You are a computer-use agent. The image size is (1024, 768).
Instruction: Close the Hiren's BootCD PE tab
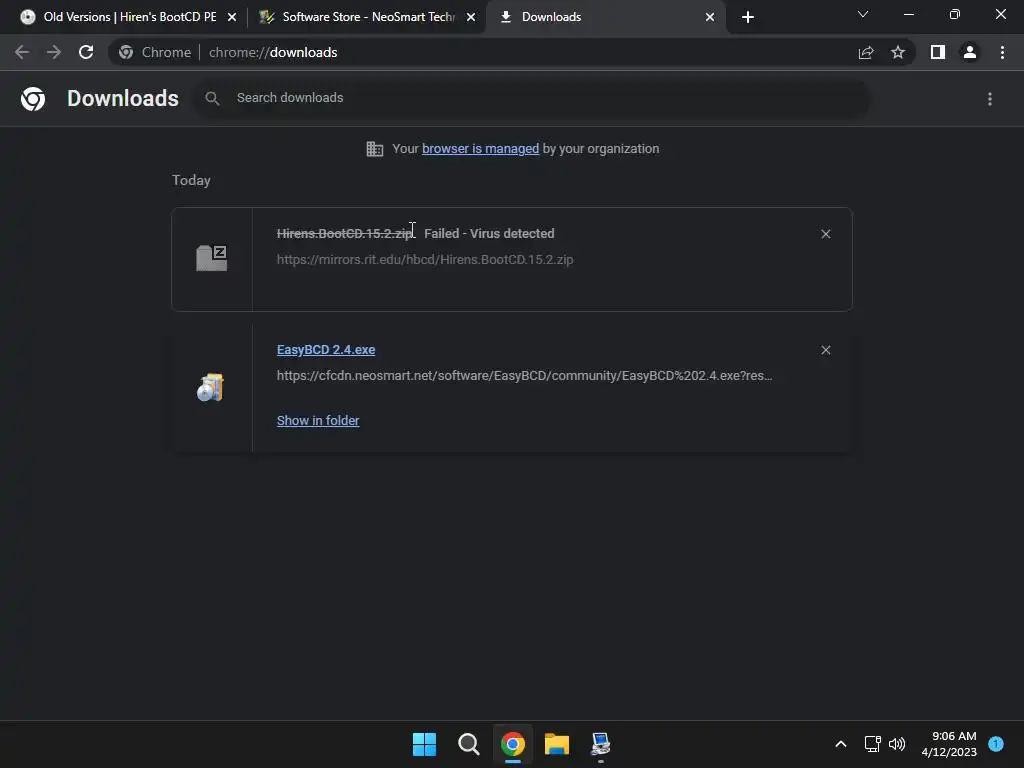pos(232,17)
